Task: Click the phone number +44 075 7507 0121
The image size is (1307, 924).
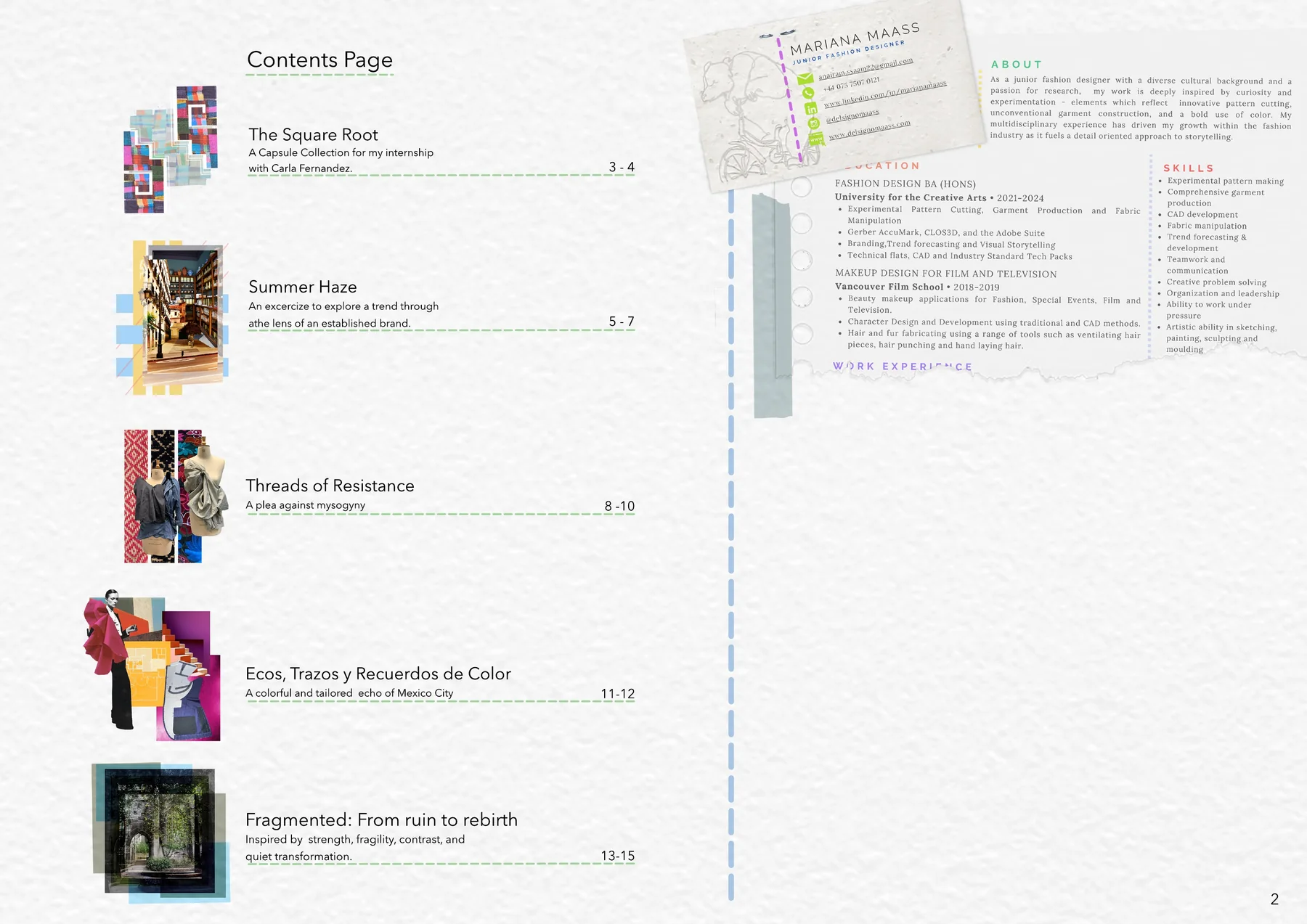Action: coord(851,84)
